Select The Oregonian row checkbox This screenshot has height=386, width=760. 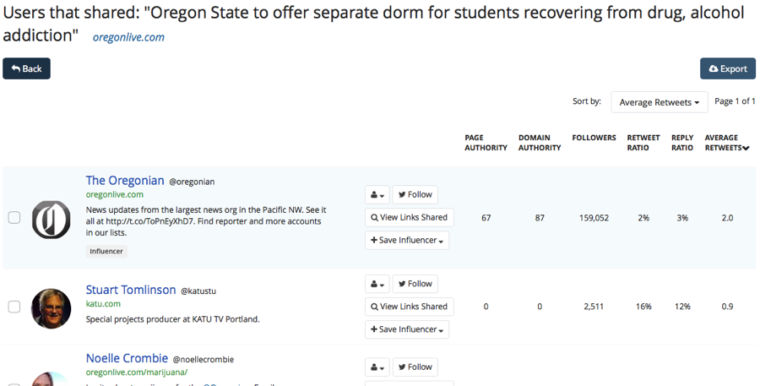coord(14,218)
